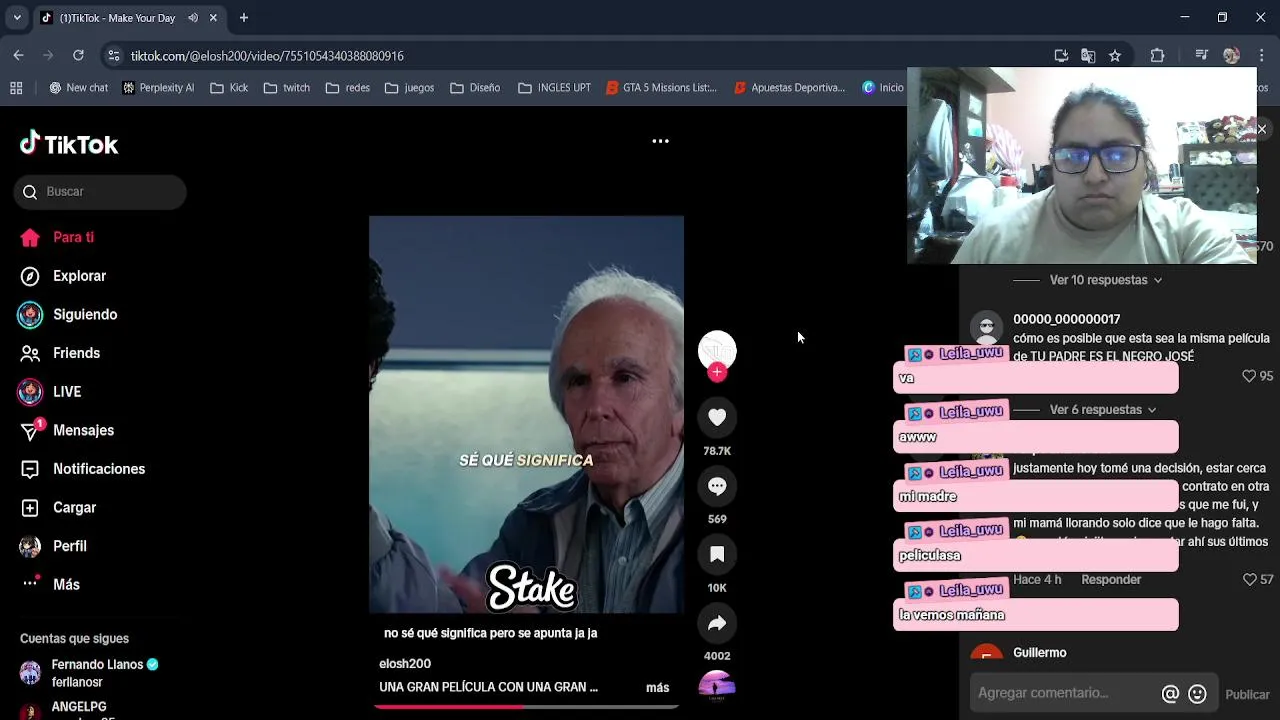Open Diseño bookmarks folder
Viewport: 1280px width, 720px height.
[x=475, y=88]
